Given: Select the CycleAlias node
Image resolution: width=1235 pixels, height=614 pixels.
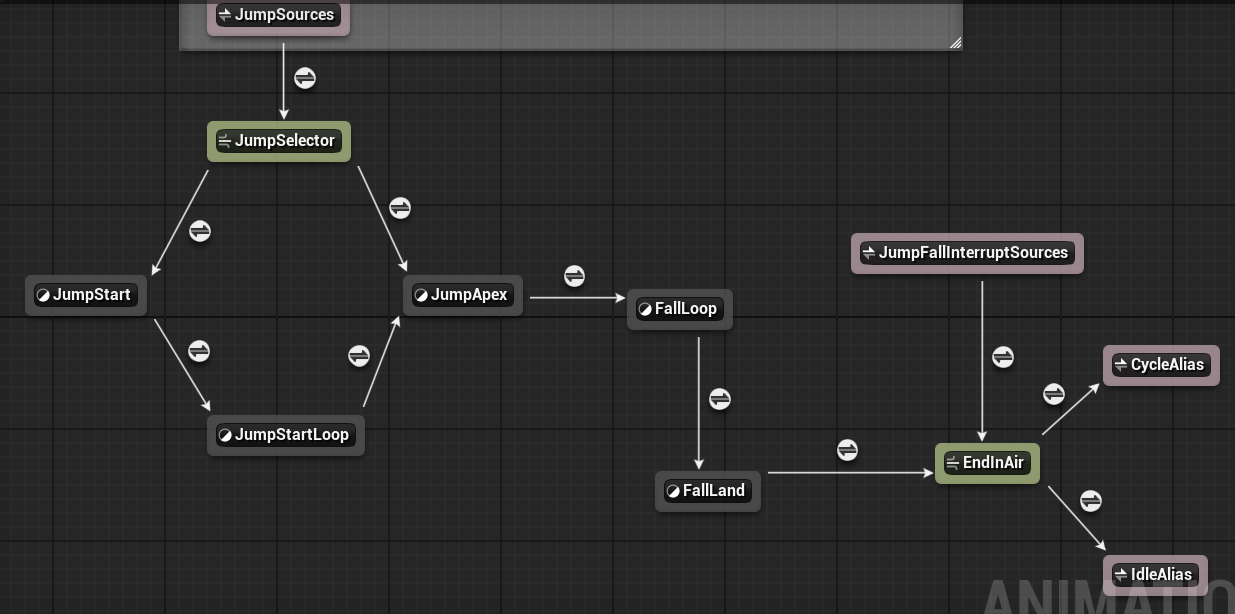Looking at the screenshot, I should coord(1161,365).
